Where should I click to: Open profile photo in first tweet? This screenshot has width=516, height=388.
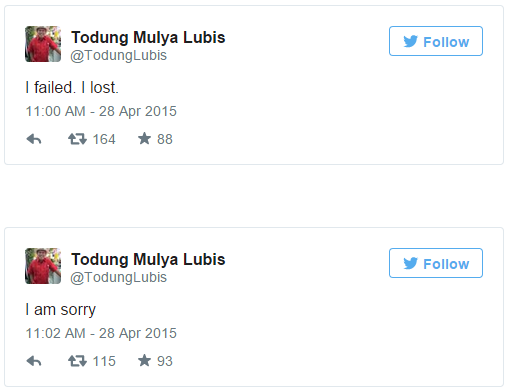point(43,44)
